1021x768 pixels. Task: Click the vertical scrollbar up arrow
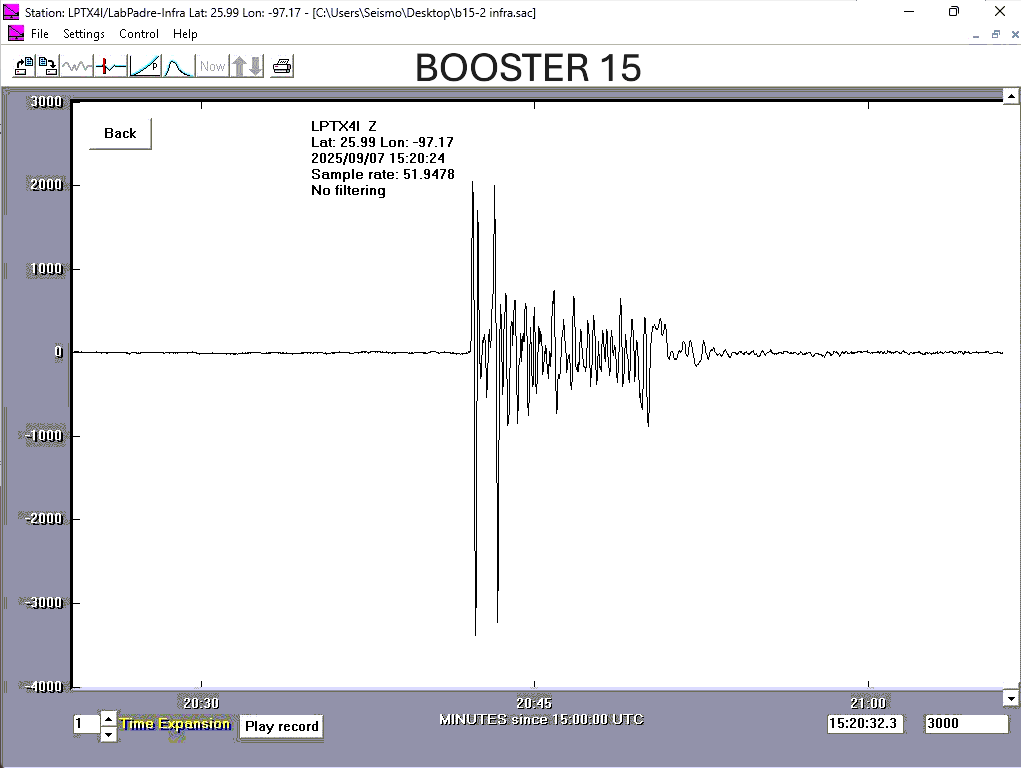tap(1011, 96)
